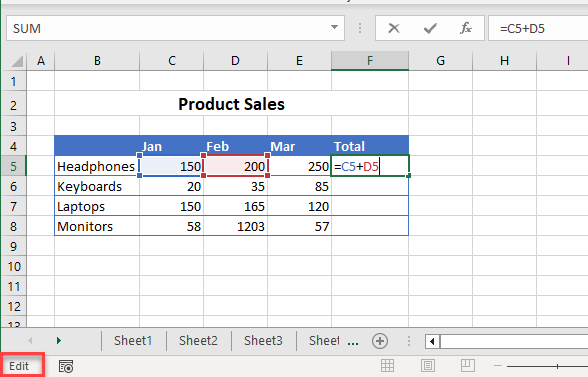
Task: Click the Keyboards cell
Action: [x=97, y=186]
